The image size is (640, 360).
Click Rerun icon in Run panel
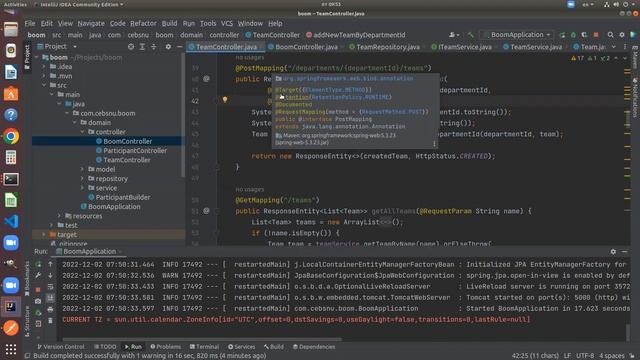pos(38,264)
